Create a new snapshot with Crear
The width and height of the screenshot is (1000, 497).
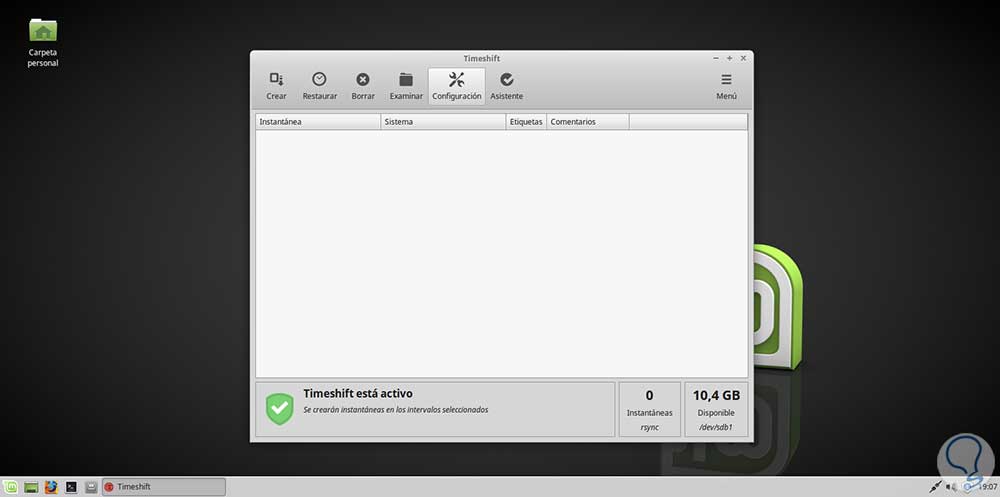point(276,86)
